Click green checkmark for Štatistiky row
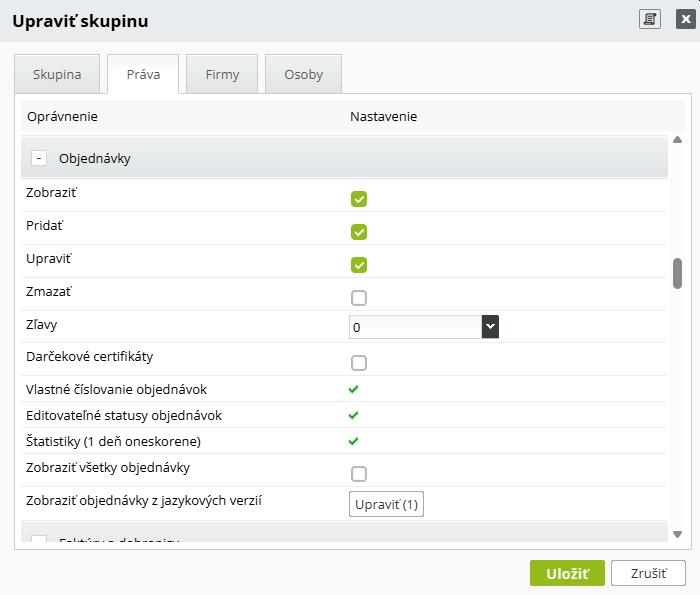 pyautogui.click(x=354, y=441)
